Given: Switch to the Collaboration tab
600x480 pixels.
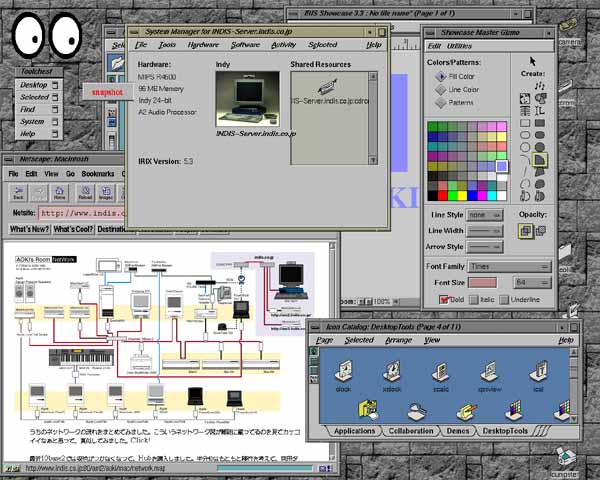Looking at the screenshot, I should pos(411,431).
